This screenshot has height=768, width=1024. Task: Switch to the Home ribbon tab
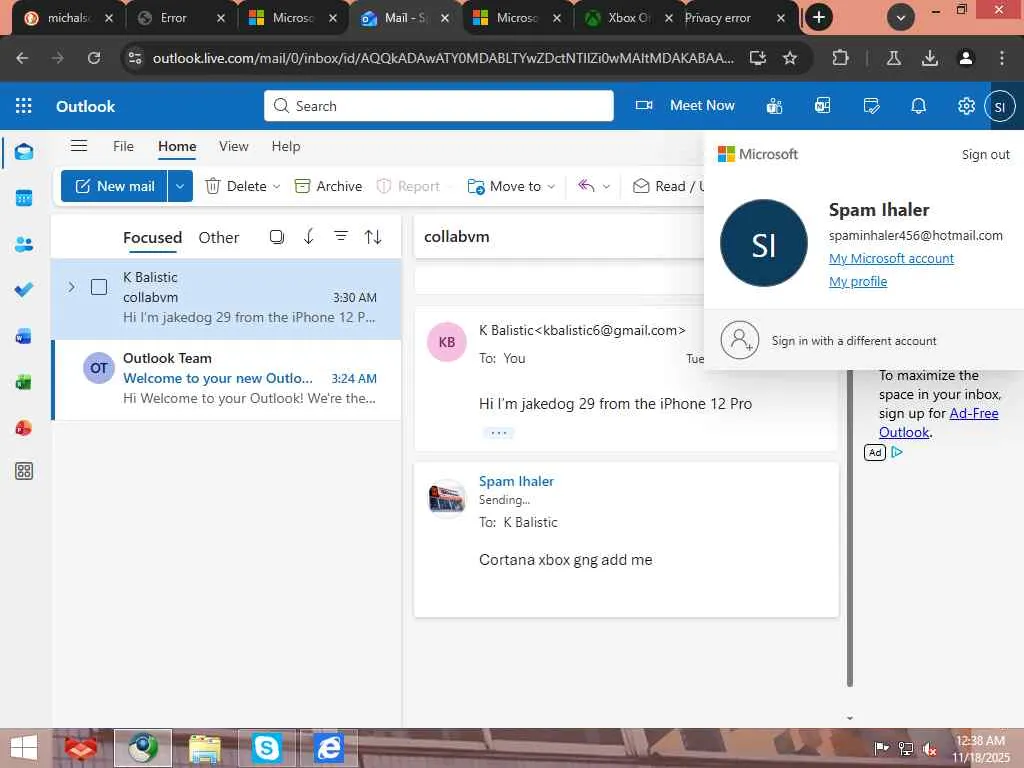click(x=177, y=146)
